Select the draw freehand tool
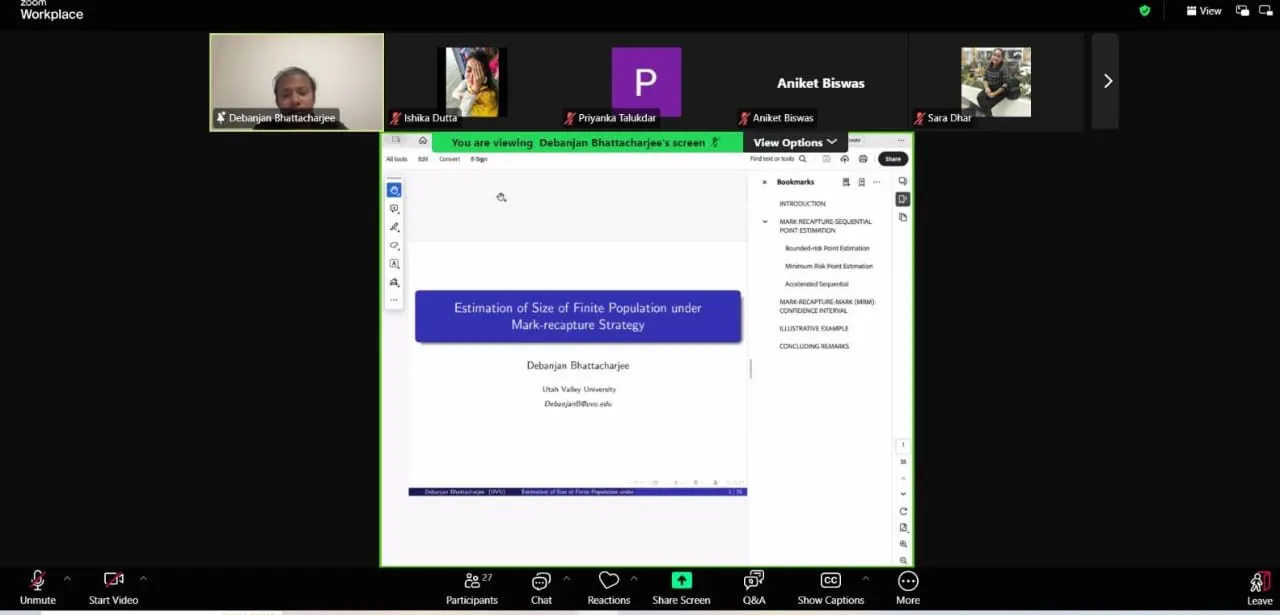 coord(394,245)
